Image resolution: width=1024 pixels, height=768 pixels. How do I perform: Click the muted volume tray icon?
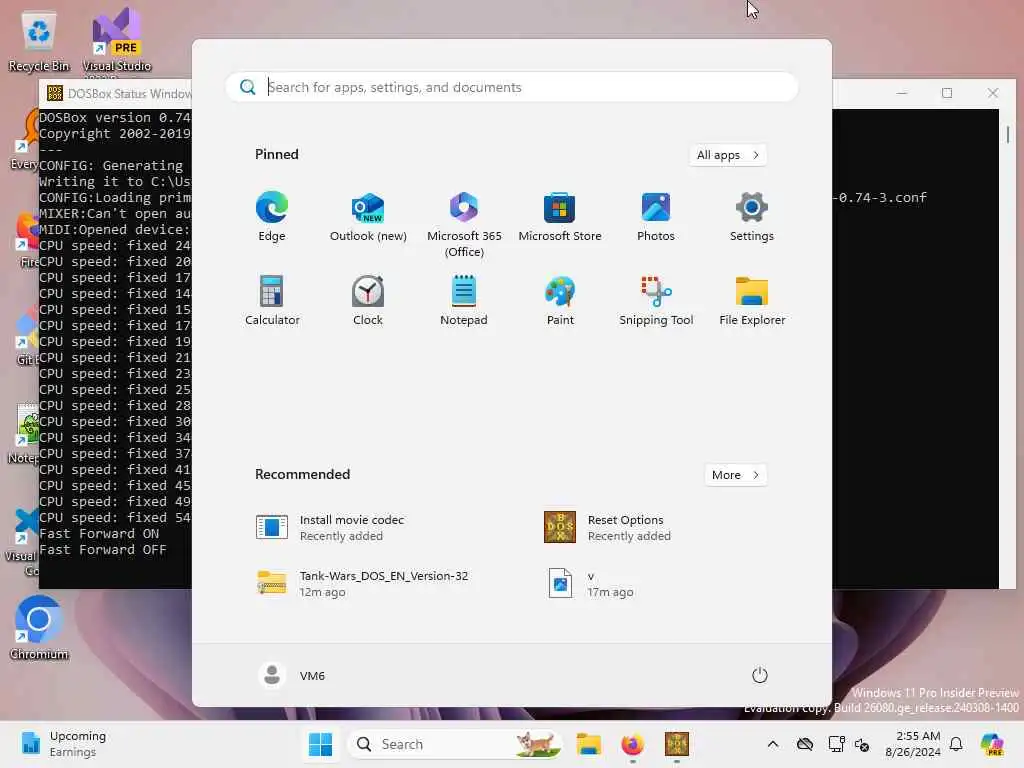[862, 744]
